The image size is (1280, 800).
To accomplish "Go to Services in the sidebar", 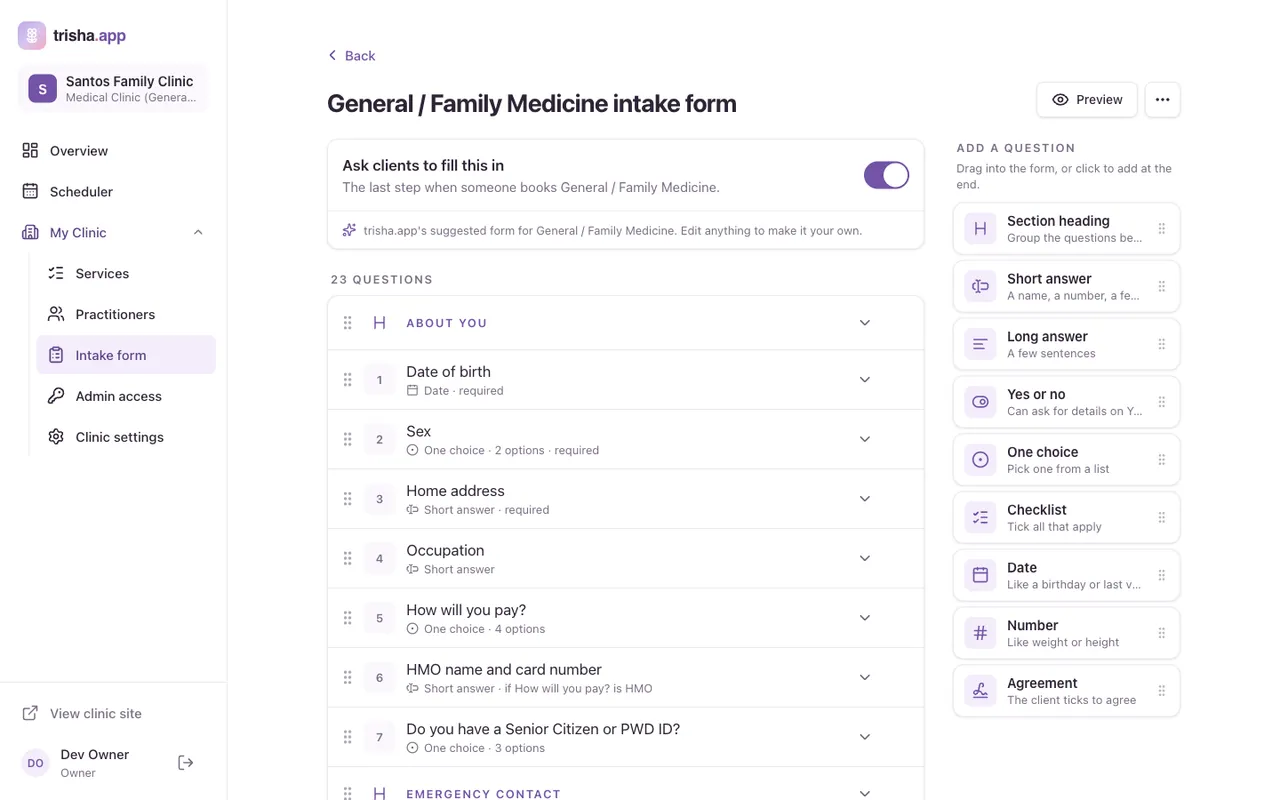I will point(126,274).
